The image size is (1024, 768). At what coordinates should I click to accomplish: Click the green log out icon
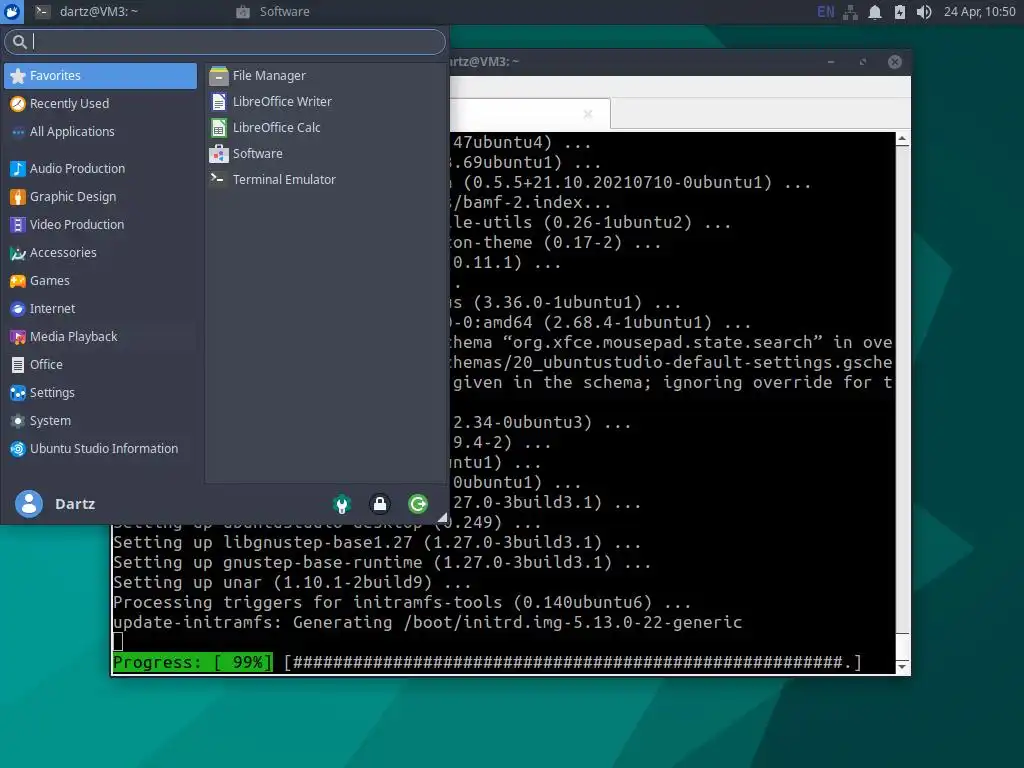418,504
